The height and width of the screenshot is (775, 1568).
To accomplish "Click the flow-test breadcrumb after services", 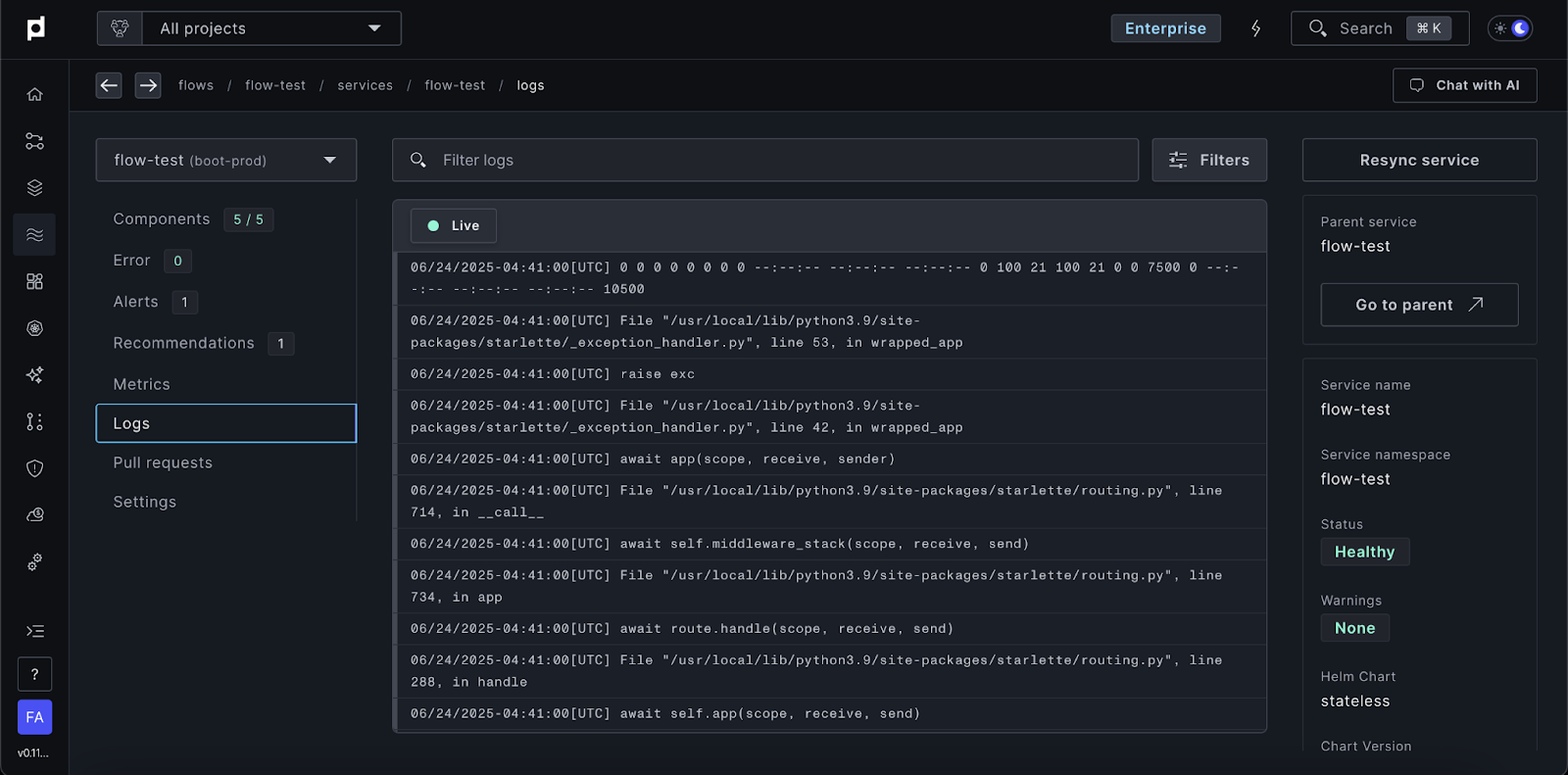I will coord(455,85).
